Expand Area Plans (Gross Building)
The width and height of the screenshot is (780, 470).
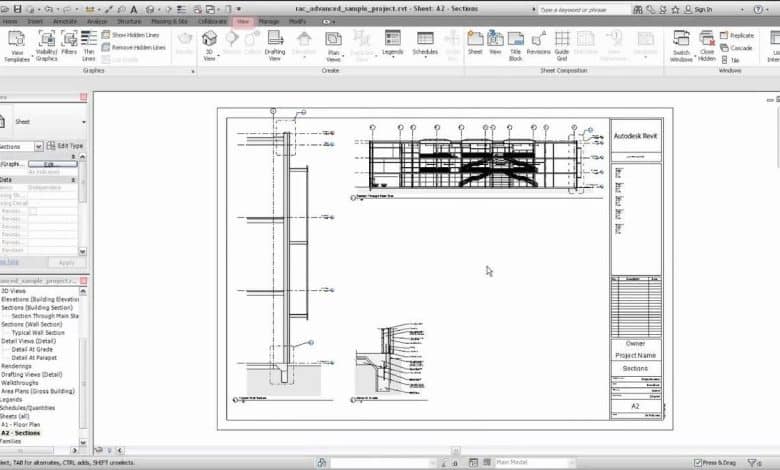pyautogui.click(x=38, y=391)
